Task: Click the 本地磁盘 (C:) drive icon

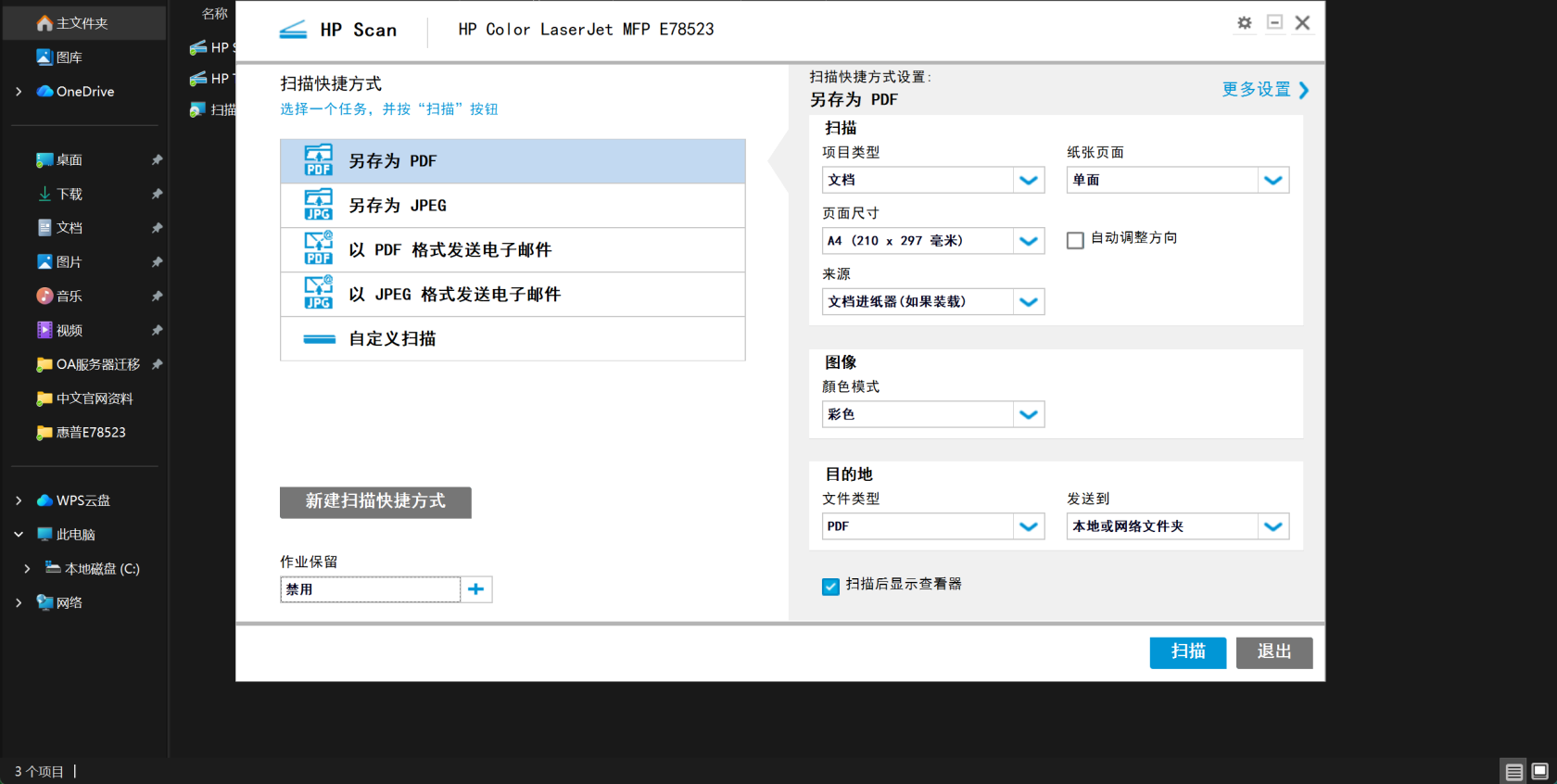Action: pyautogui.click(x=53, y=568)
